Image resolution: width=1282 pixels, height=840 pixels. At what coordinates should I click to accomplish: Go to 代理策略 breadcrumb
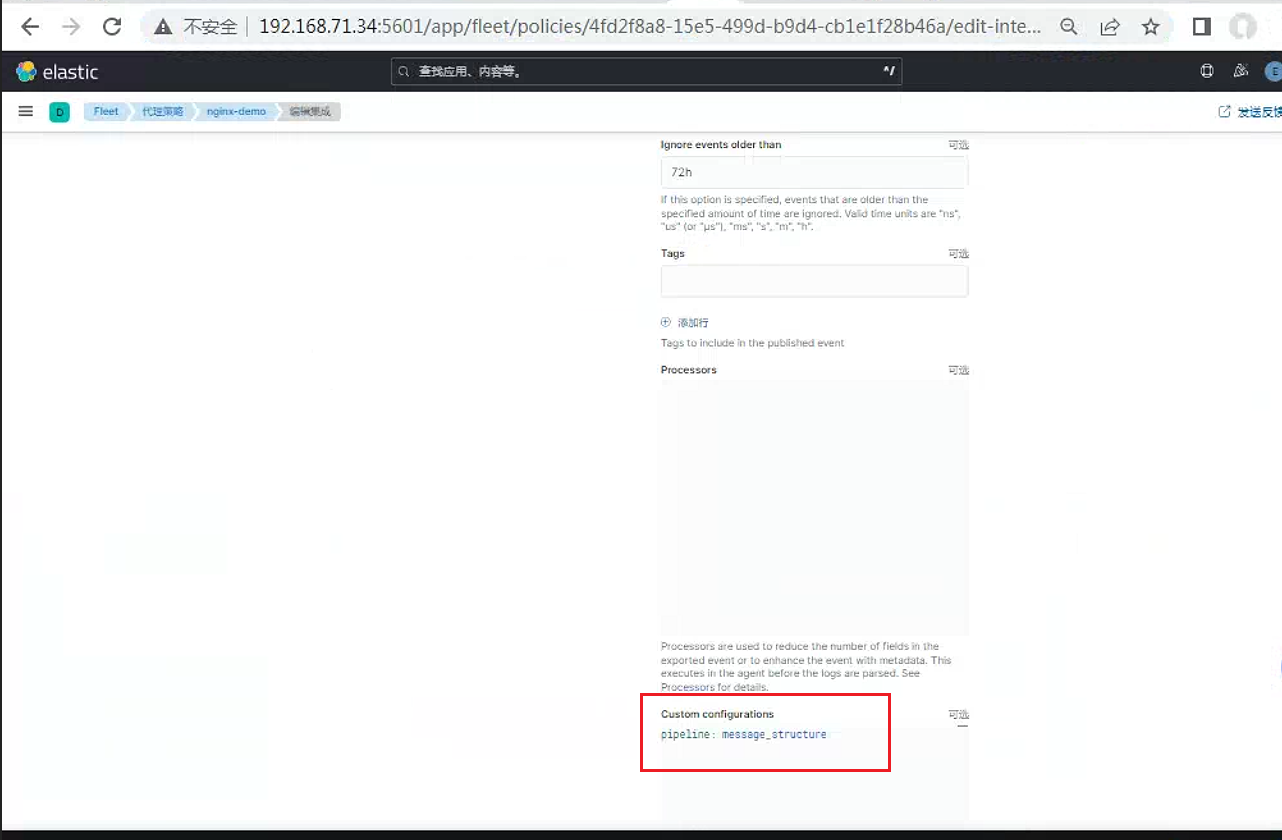tap(162, 112)
